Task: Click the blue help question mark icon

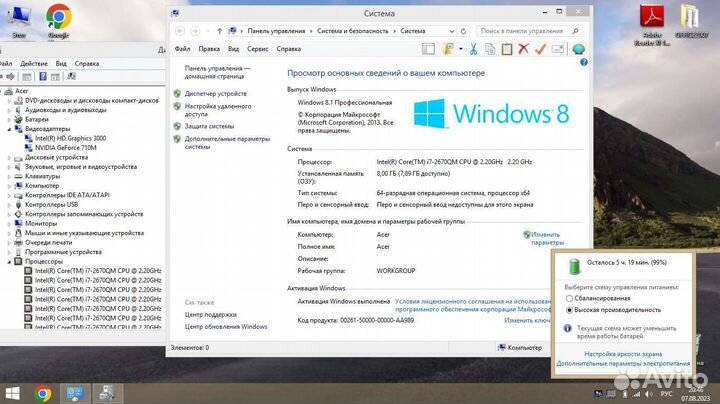Action: [584, 62]
